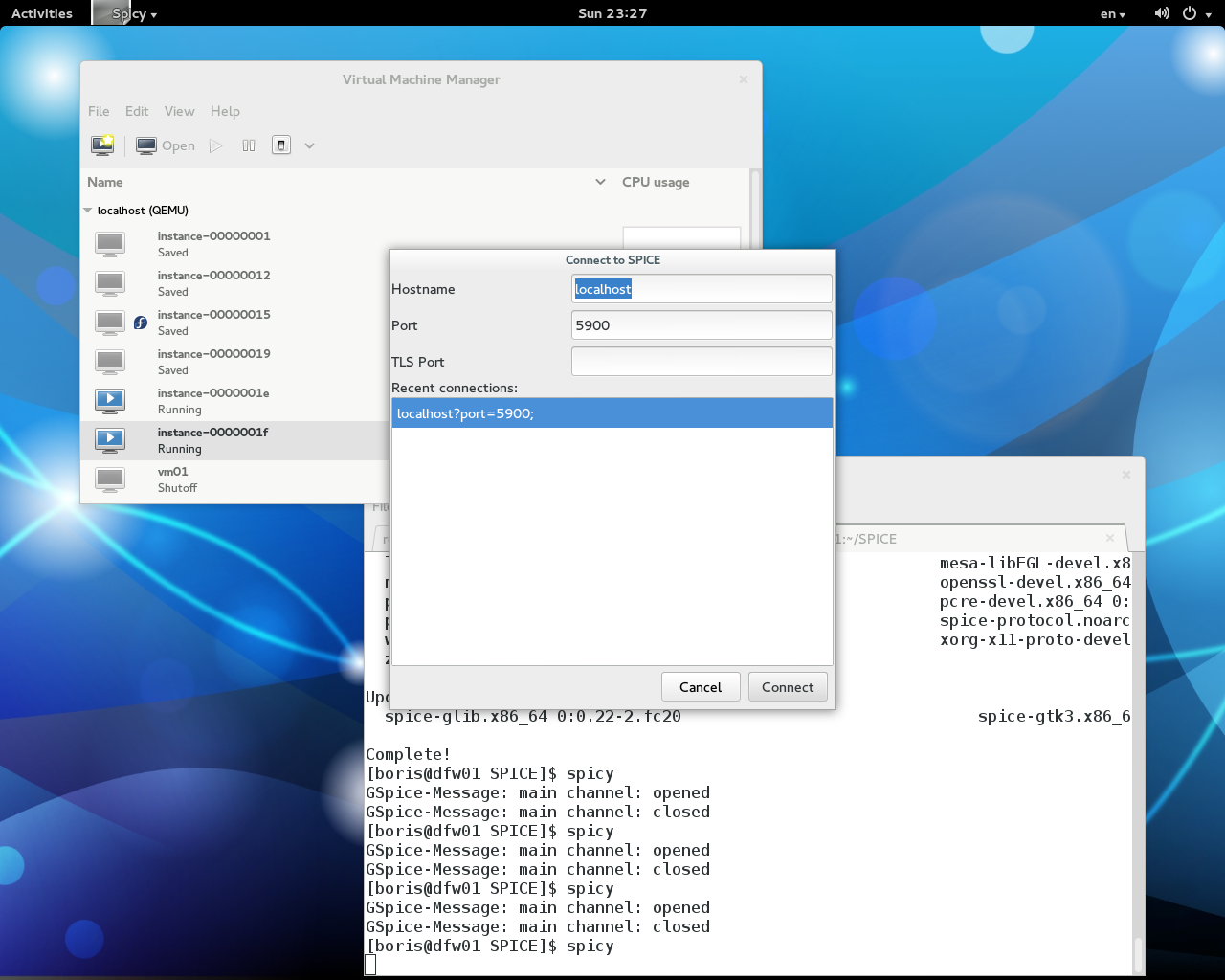This screenshot has width=1225, height=980.
Task: Open the 'en' keyboard layout menu
Action: pyautogui.click(x=1111, y=12)
